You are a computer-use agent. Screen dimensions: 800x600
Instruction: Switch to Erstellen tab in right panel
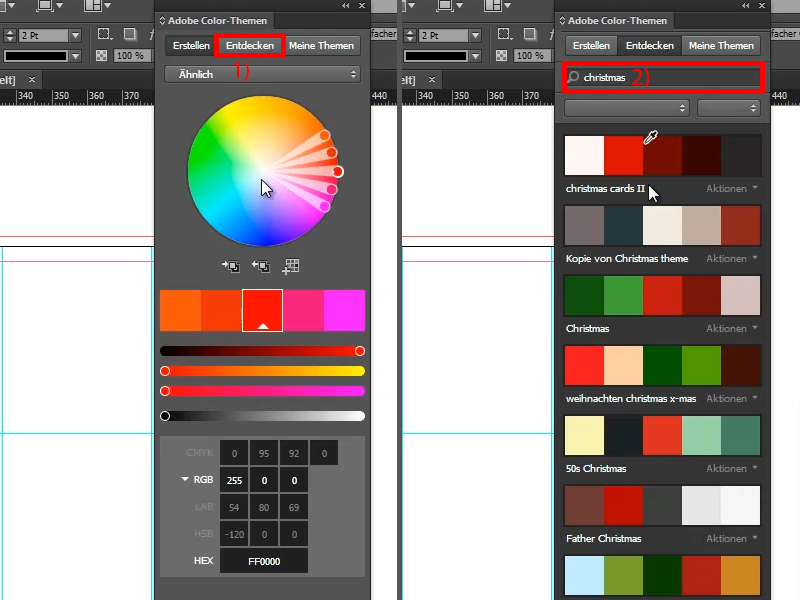tap(591, 45)
